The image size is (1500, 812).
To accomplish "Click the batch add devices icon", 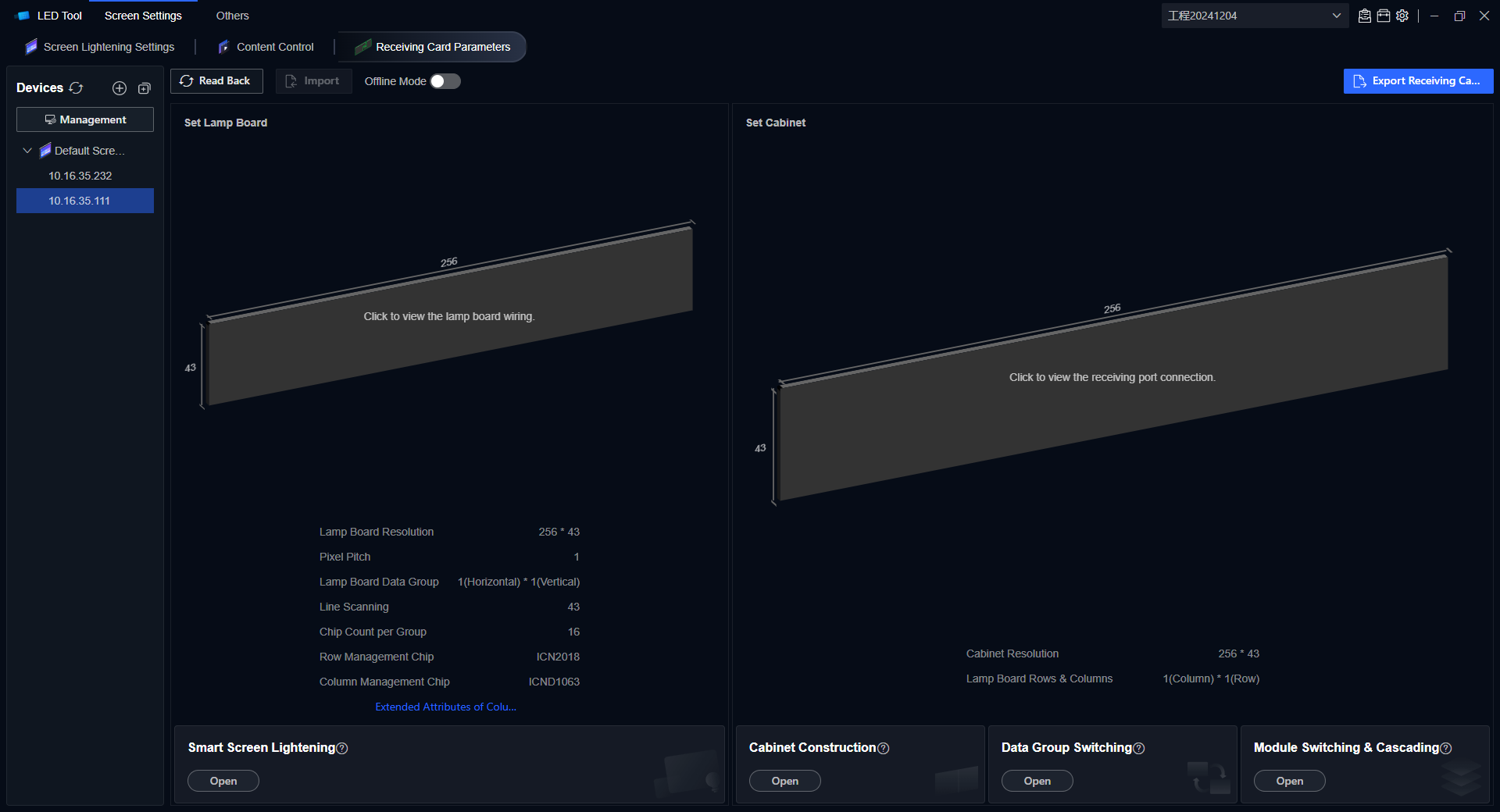I will point(145,88).
